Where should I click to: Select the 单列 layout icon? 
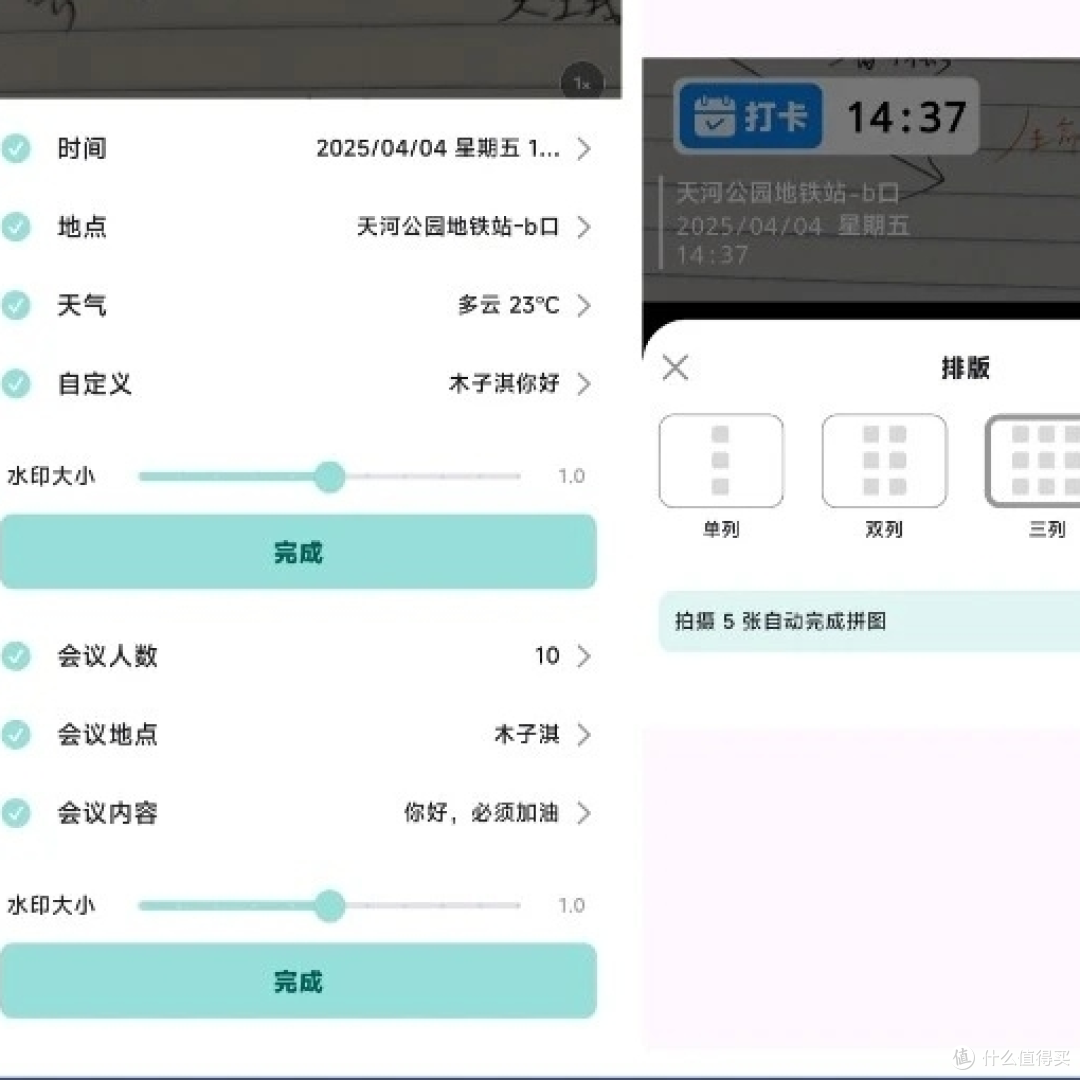click(x=720, y=461)
